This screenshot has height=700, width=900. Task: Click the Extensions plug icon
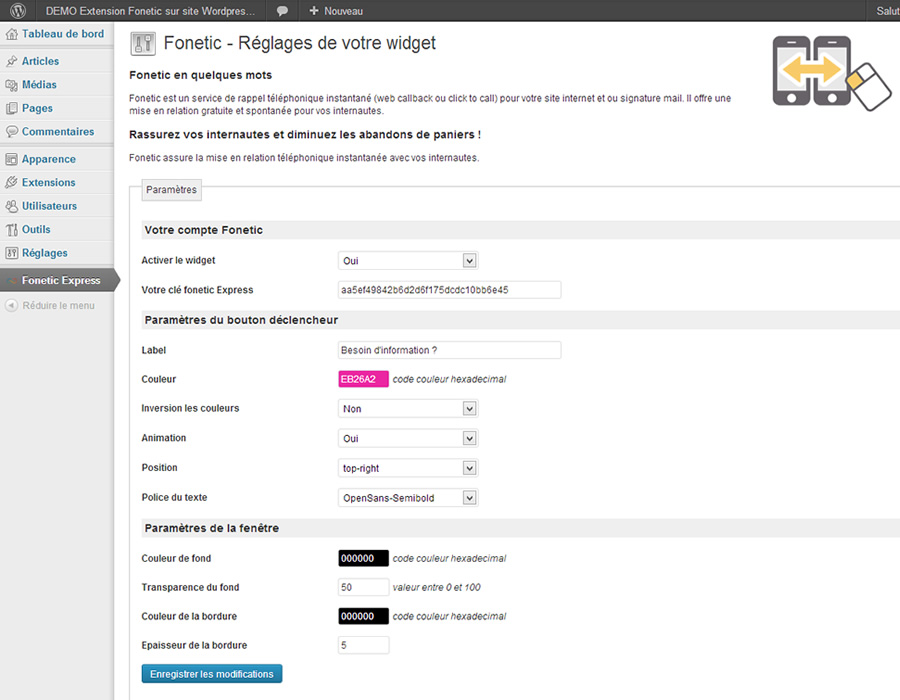tap(11, 182)
